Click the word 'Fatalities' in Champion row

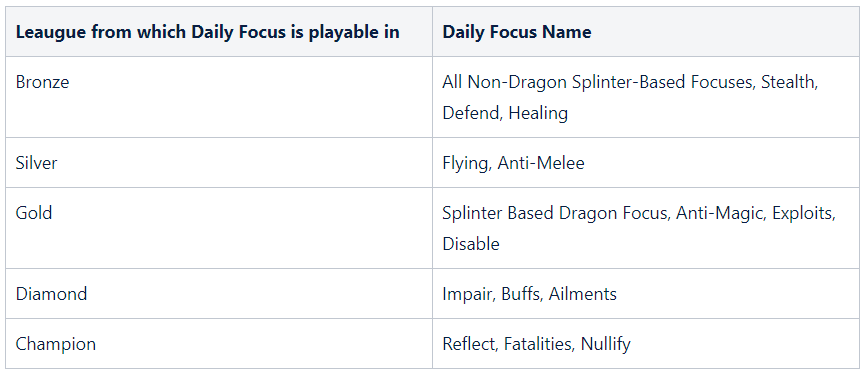537,344
